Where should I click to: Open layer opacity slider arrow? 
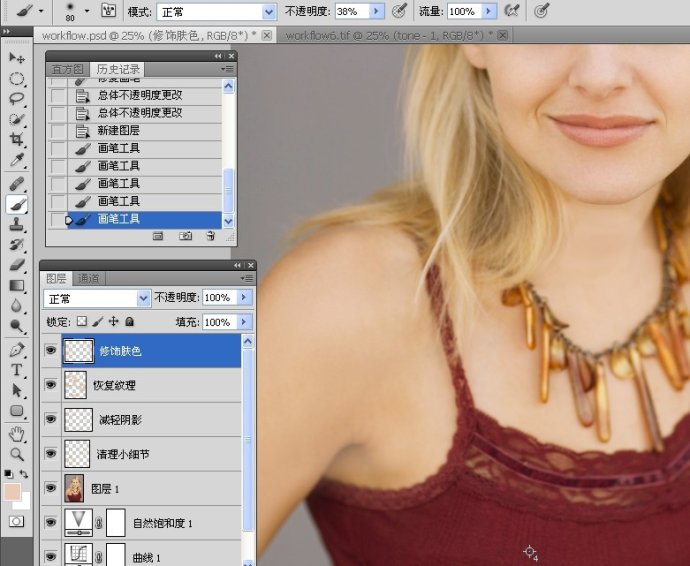(244, 298)
